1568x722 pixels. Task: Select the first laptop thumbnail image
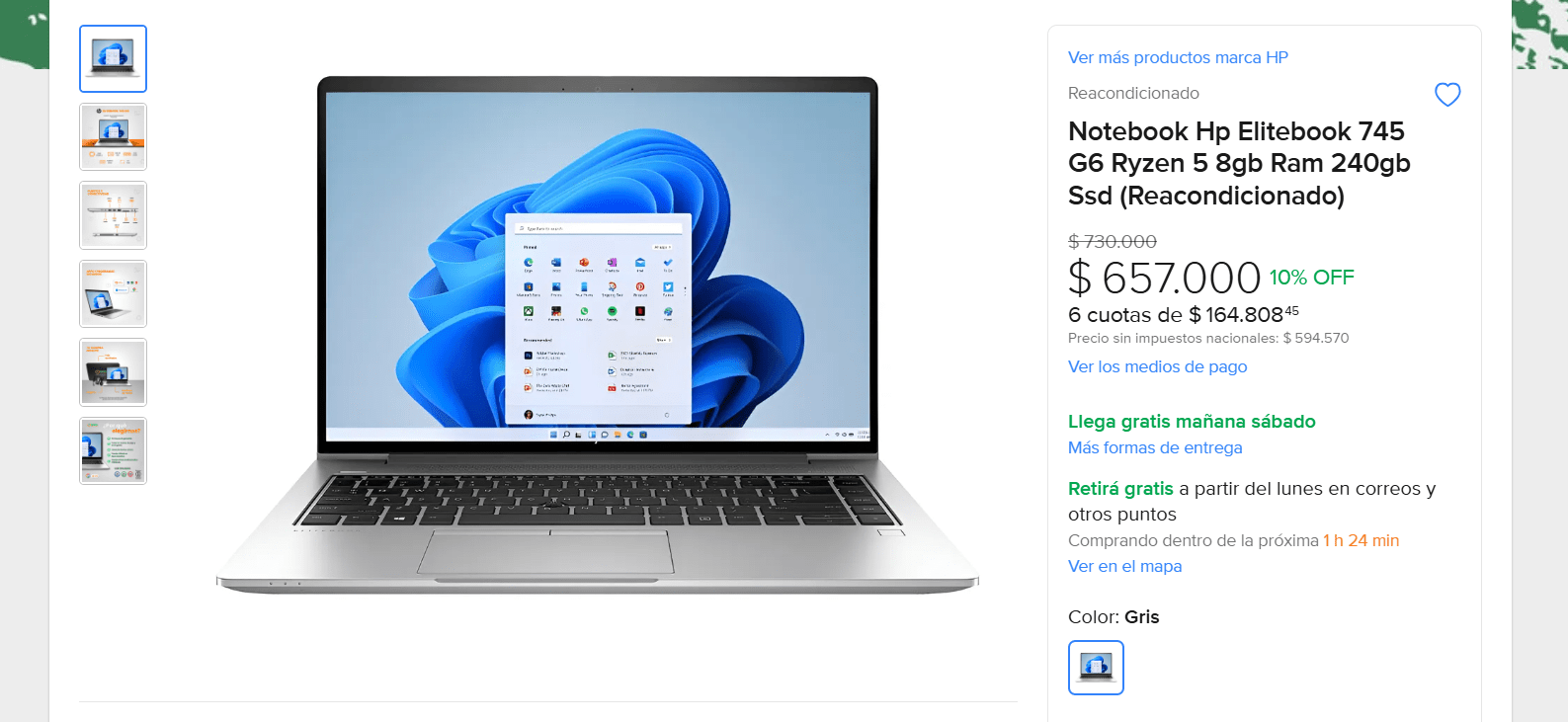pos(113,59)
